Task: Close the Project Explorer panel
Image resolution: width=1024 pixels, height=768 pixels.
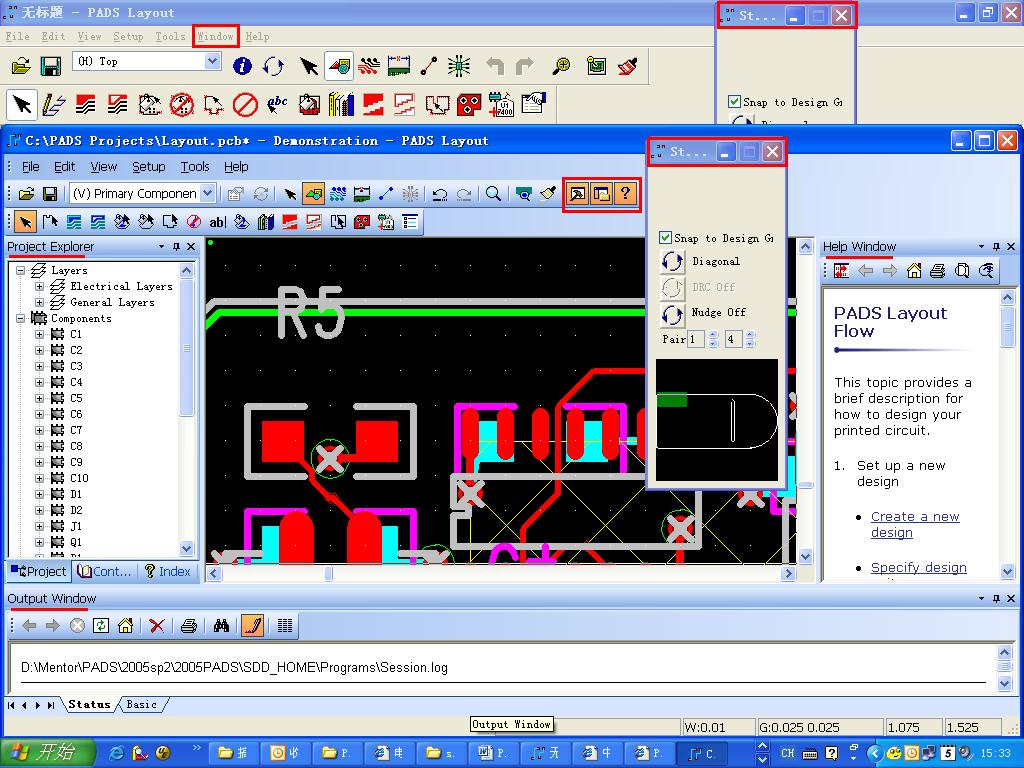Action: 191,246
